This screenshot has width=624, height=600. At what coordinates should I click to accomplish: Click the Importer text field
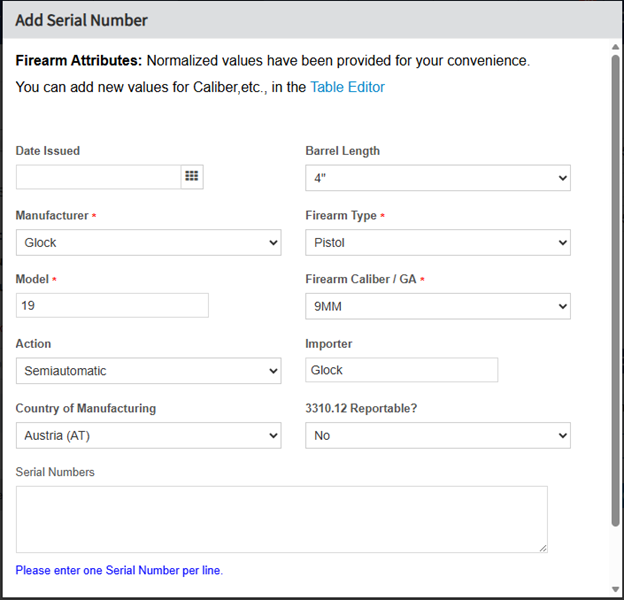(x=401, y=370)
